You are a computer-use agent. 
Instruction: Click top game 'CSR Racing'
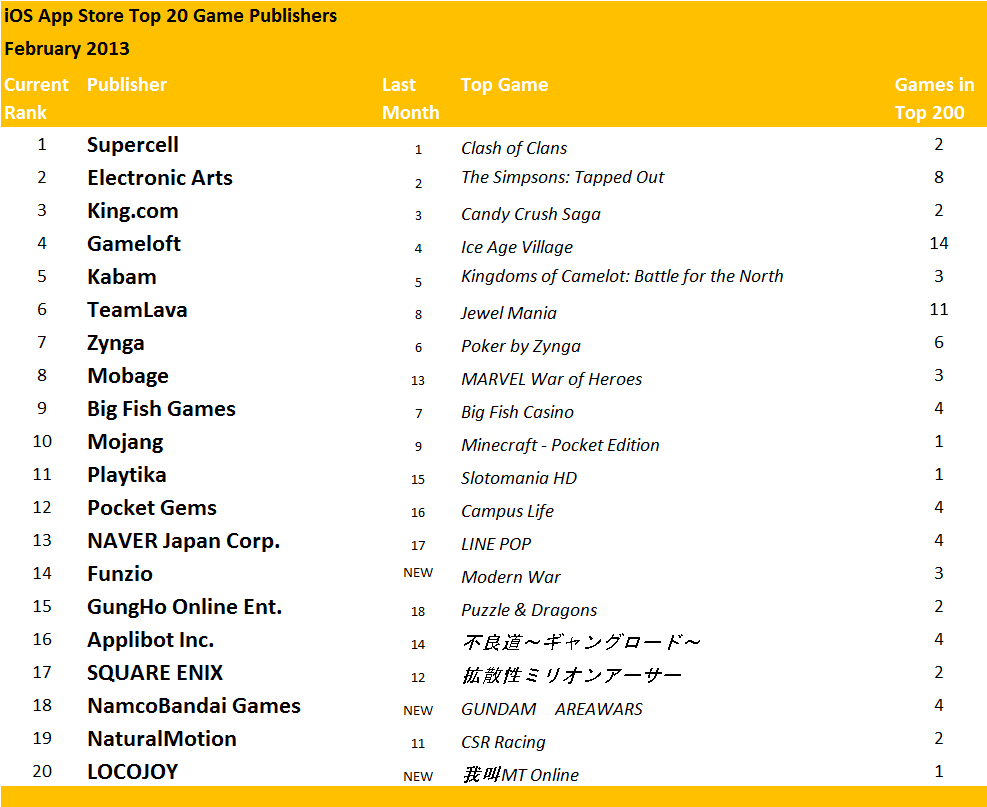(x=503, y=742)
